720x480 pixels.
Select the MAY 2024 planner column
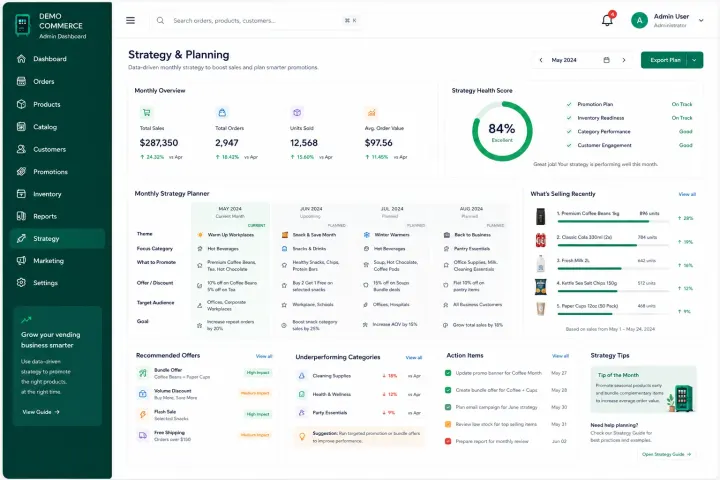pyautogui.click(x=230, y=270)
